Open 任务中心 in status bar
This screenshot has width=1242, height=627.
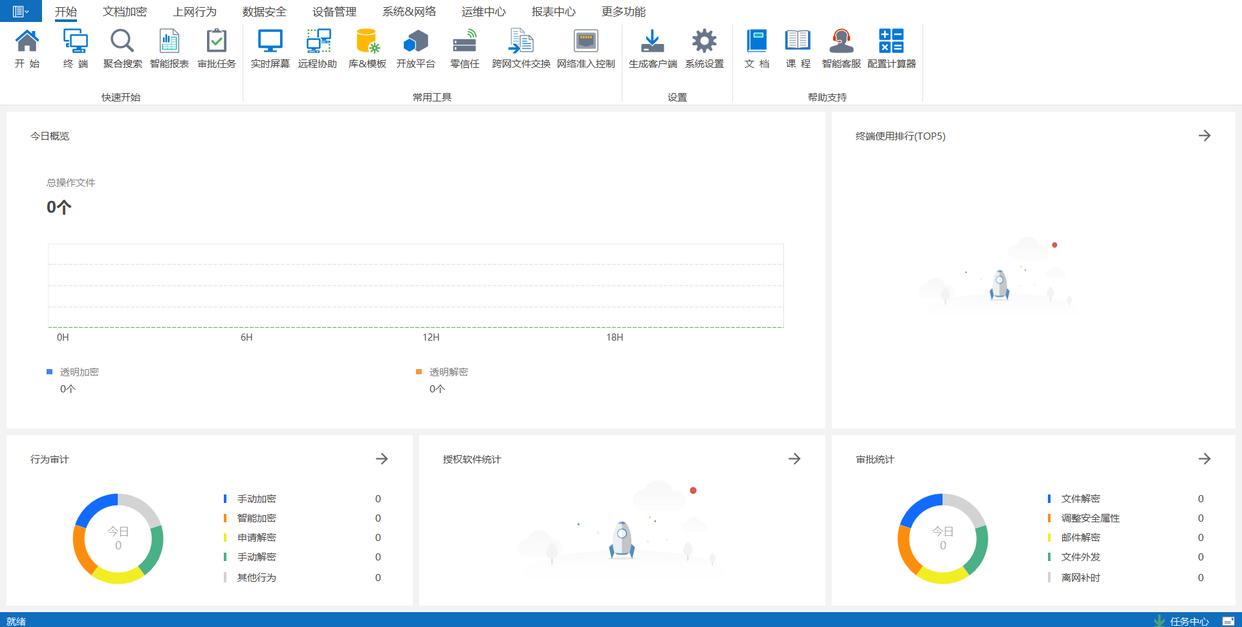point(1182,621)
